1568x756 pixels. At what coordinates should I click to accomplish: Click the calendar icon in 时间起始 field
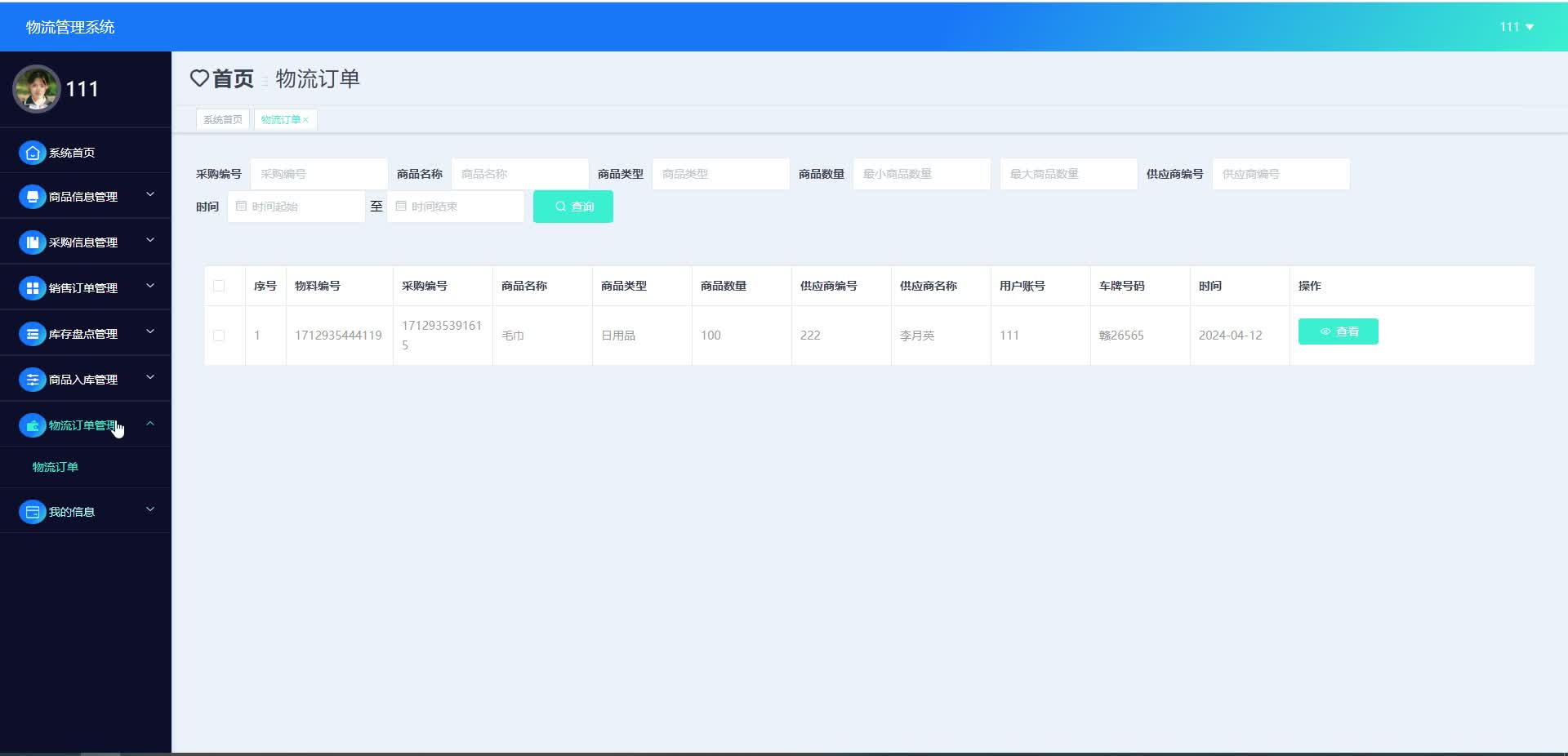coord(241,207)
